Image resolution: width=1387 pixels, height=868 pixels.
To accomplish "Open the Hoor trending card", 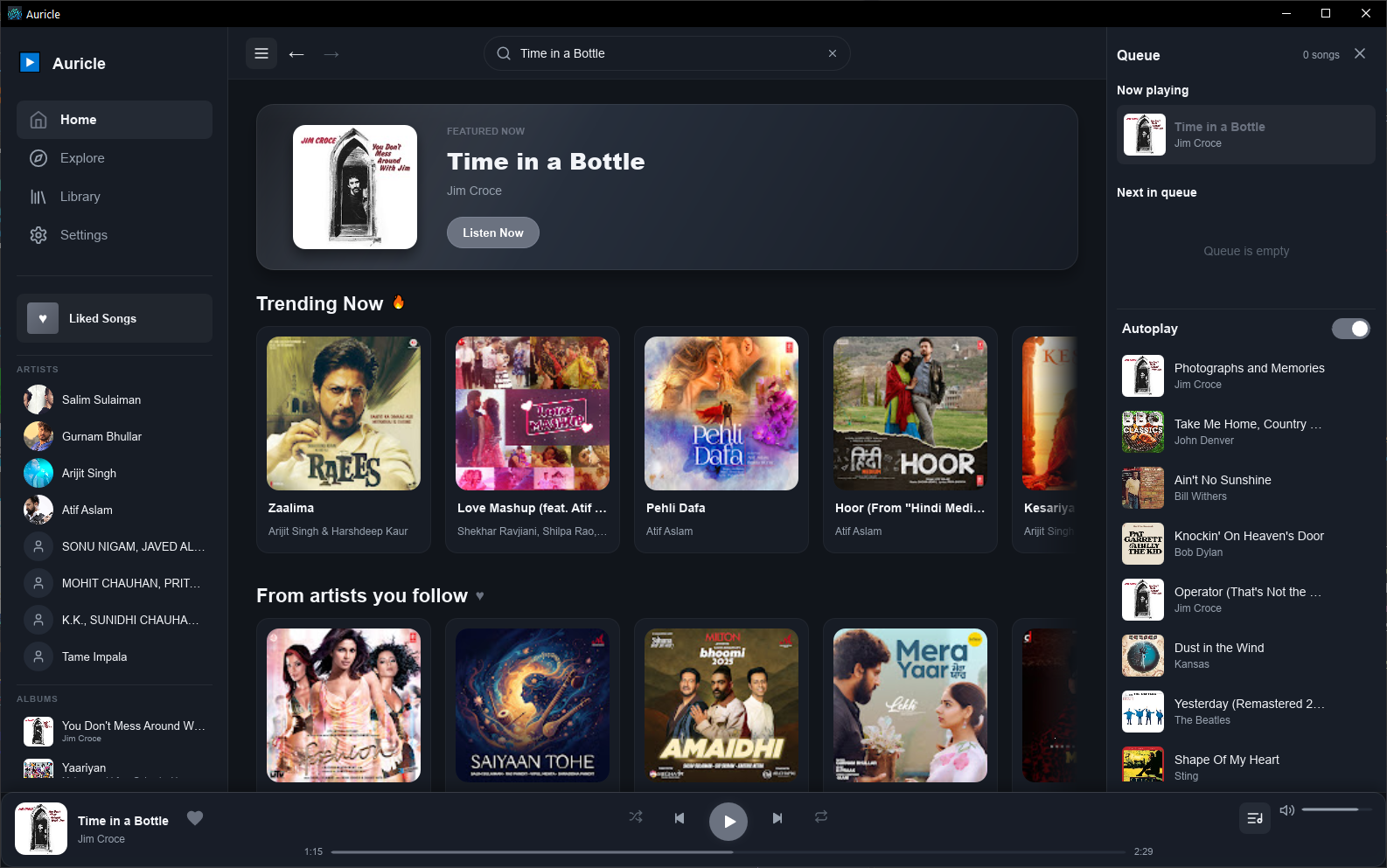I will (x=910, y=440).
